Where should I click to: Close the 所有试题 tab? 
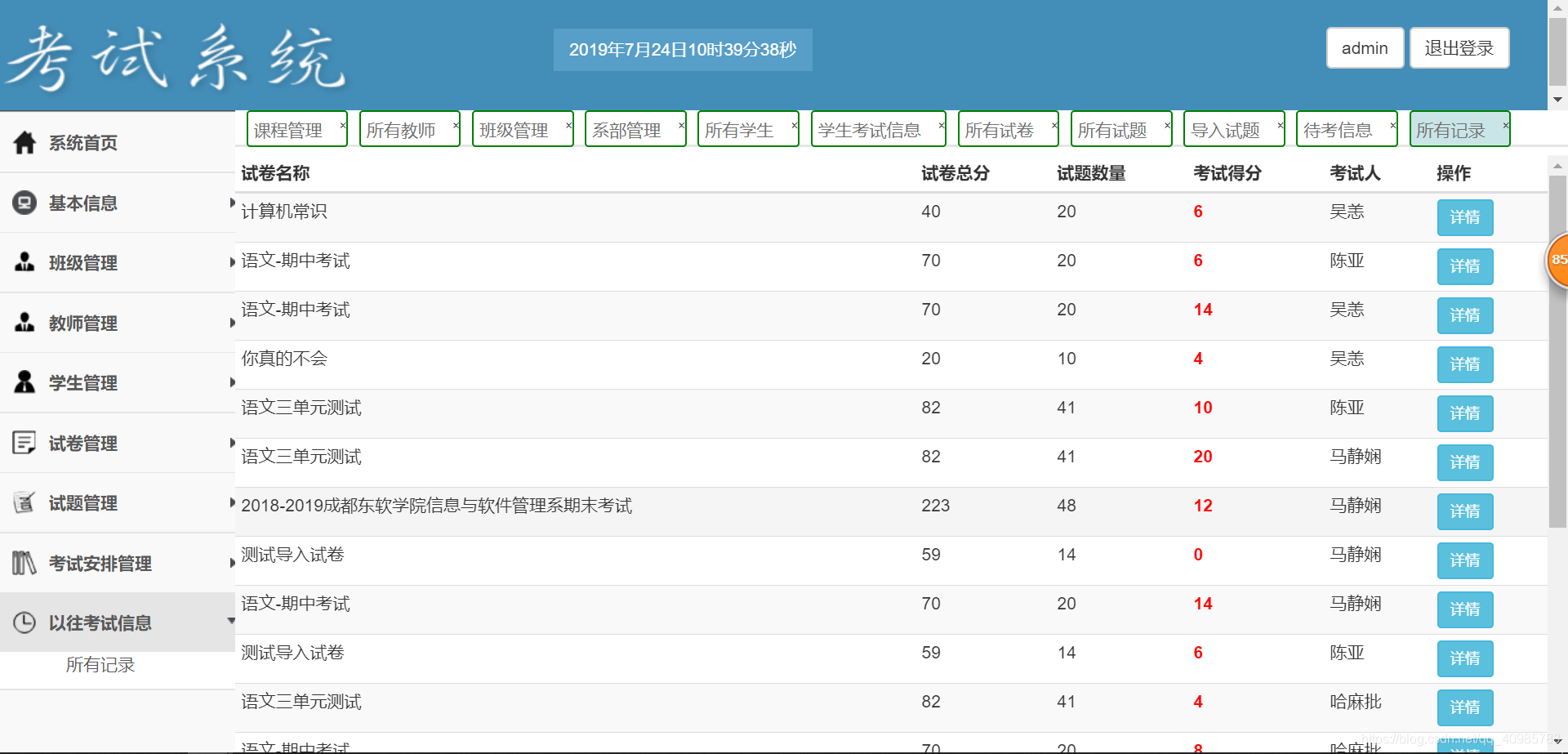[1167, 125]
